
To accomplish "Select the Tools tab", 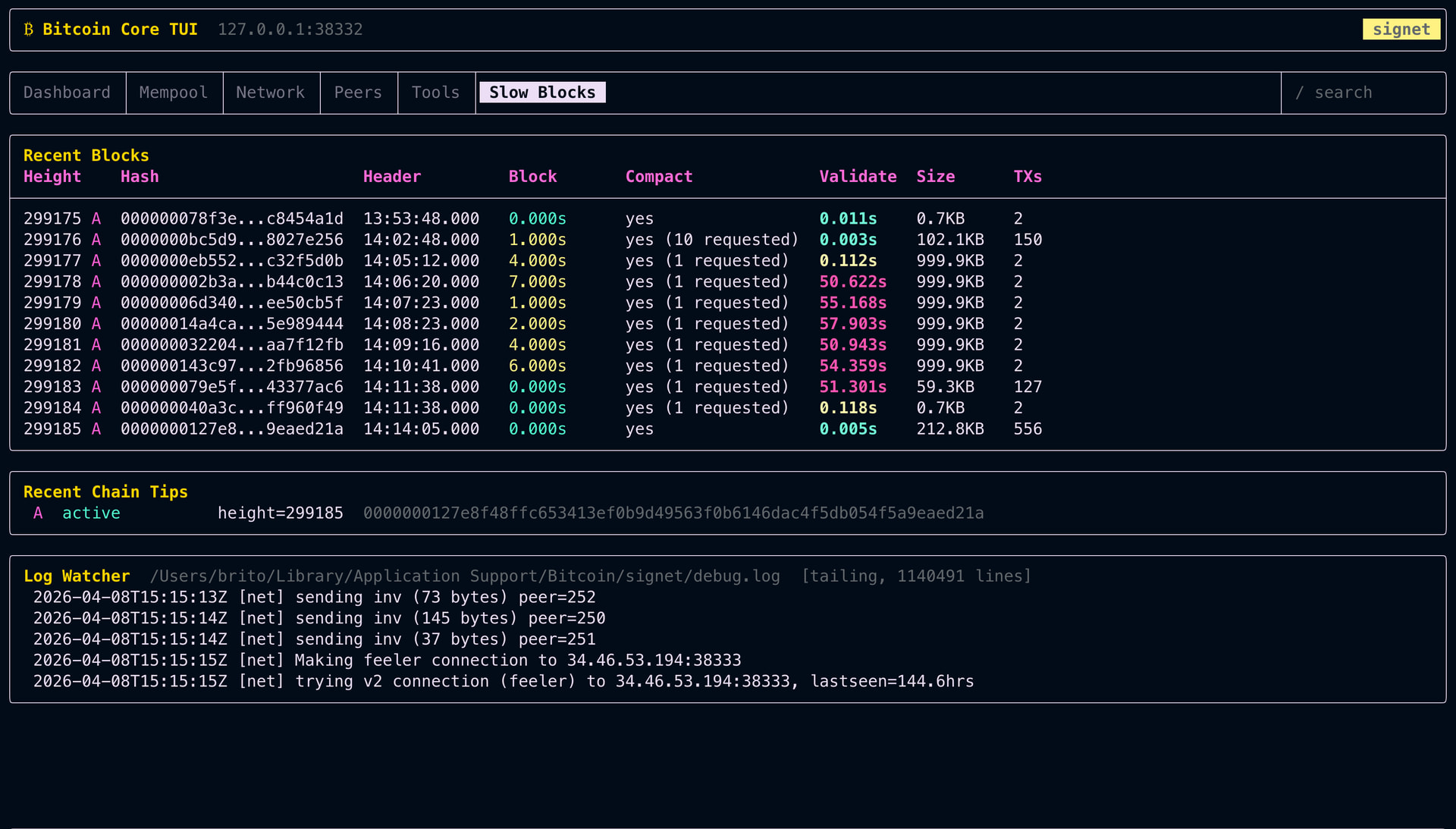I will [435, 93].
